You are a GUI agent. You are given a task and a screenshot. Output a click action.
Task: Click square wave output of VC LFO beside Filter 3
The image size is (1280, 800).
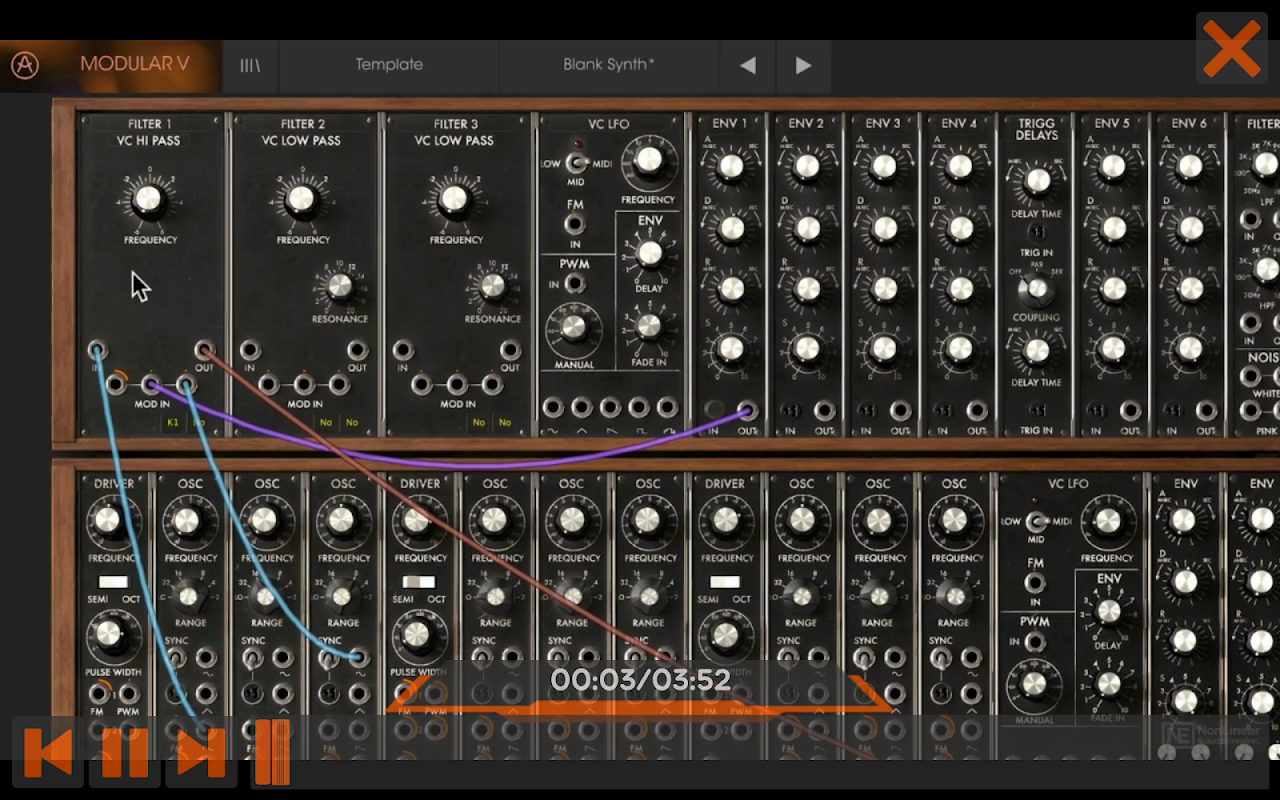(x=639, y=408)
